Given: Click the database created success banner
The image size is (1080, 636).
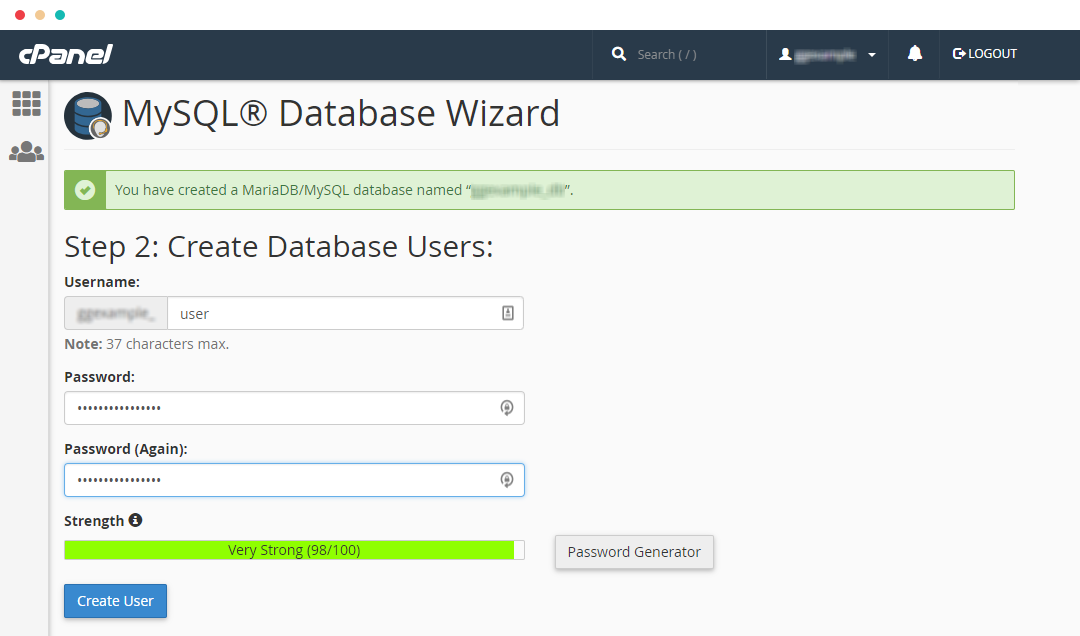Looking at the screenshot, I should [x=540, y=190].
